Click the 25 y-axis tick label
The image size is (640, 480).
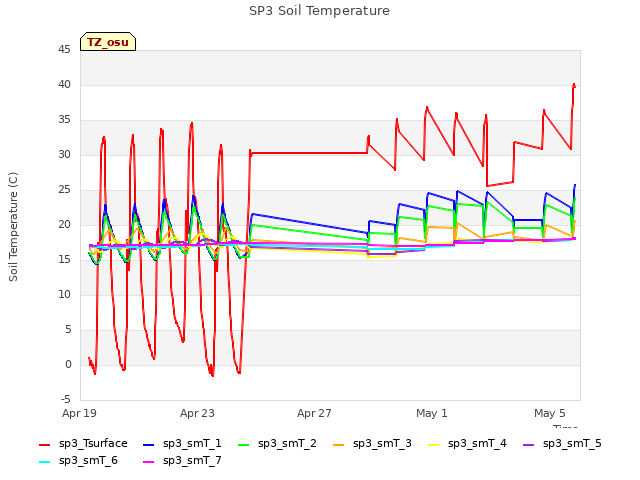(x=64, y=189)
